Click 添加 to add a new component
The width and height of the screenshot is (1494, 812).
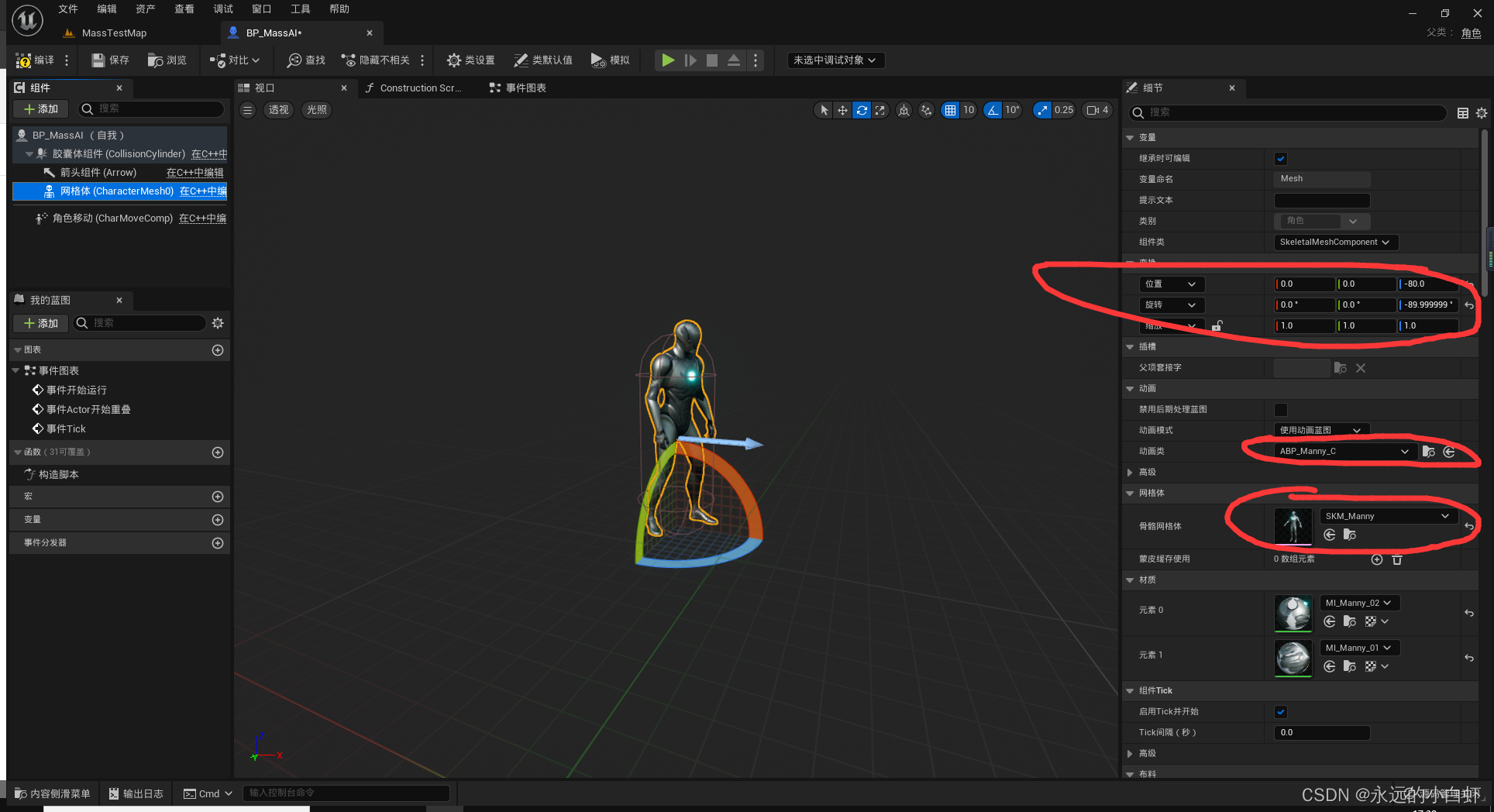[x=40, y=108]
